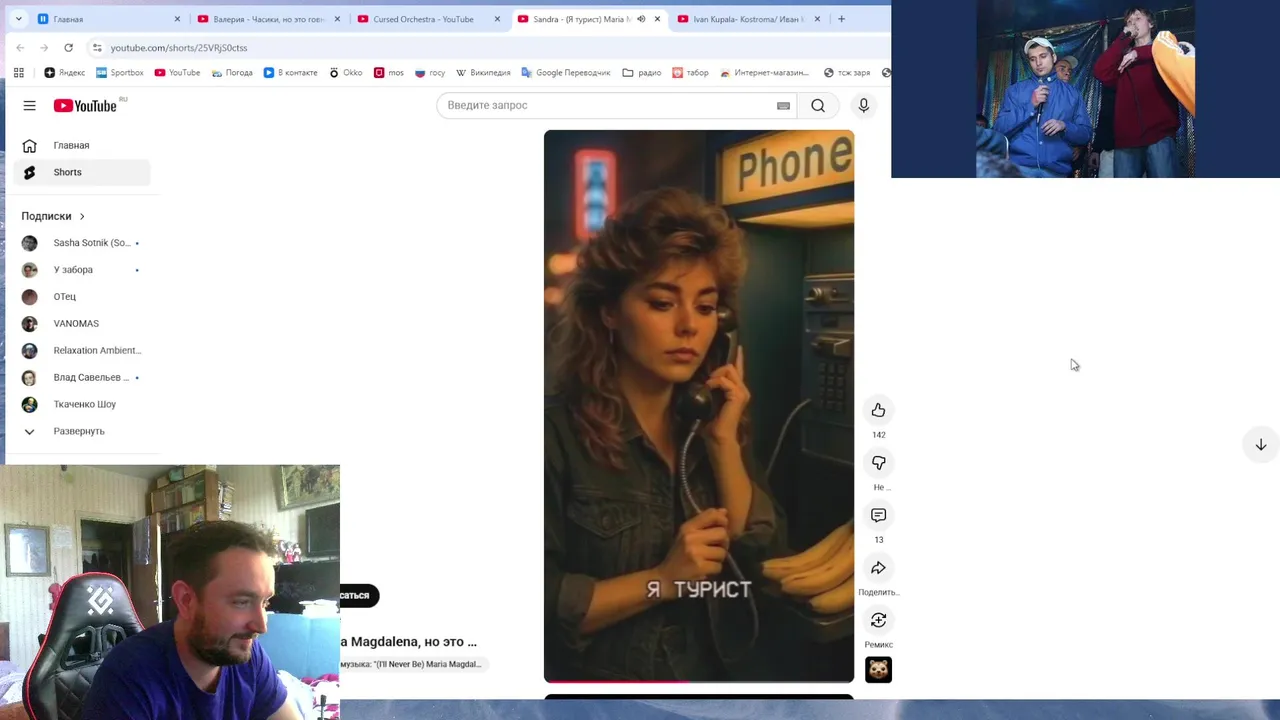
Task: Close the Sandra tab
Action: (x=657, y=19)
